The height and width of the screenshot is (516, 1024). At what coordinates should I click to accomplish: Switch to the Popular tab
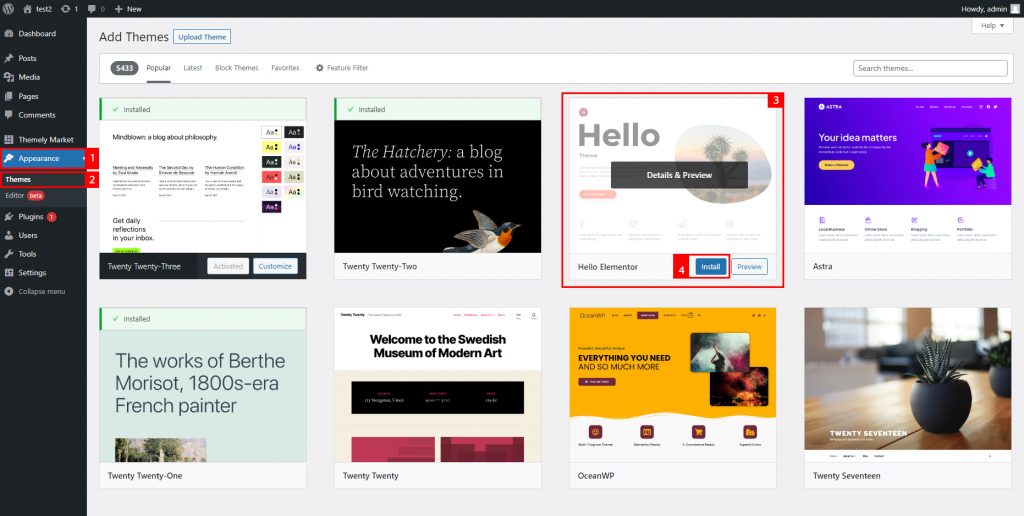[x=159, y=68]
